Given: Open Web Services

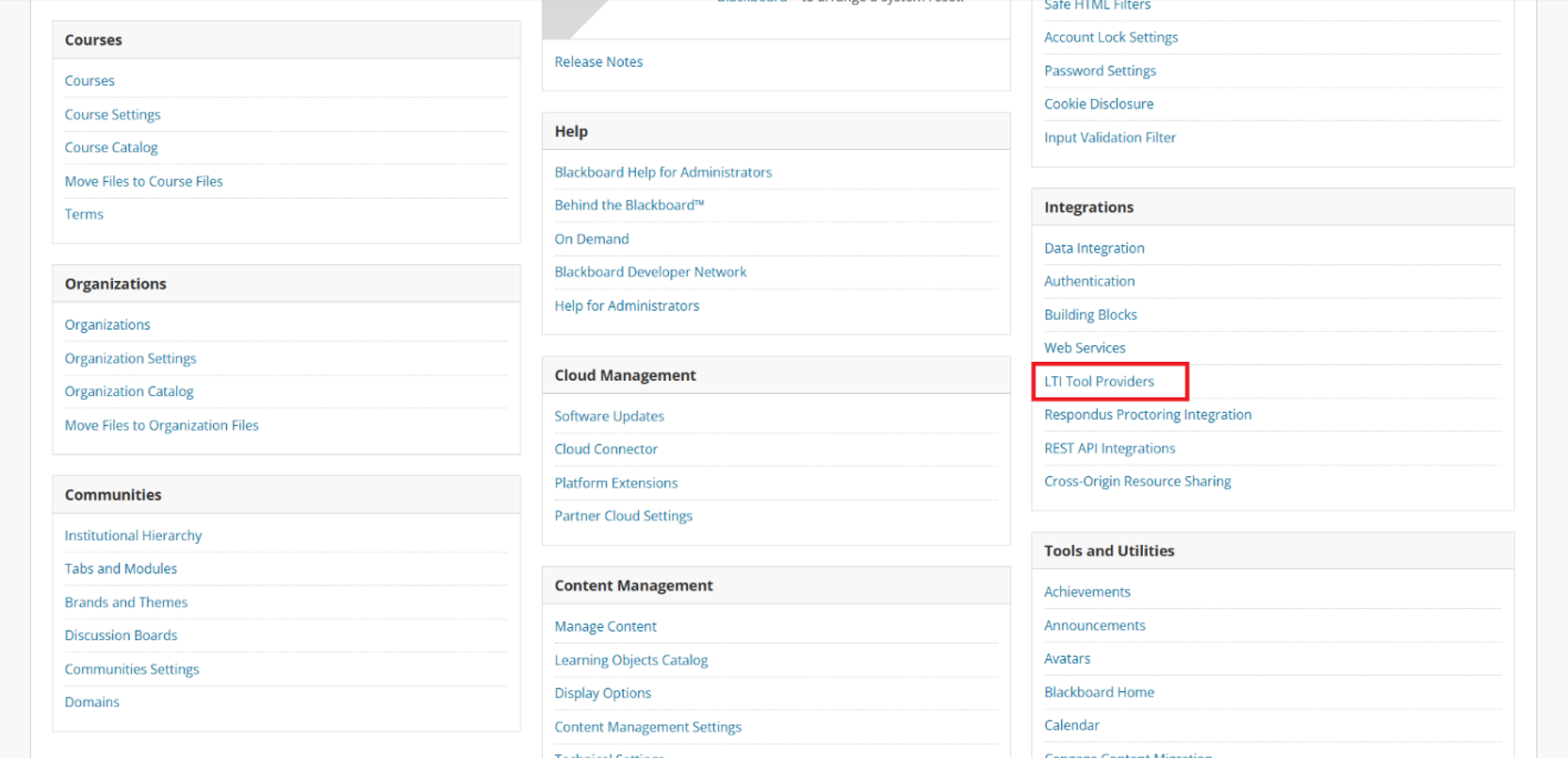Looking at the screenshot, I should (1085, 348).
